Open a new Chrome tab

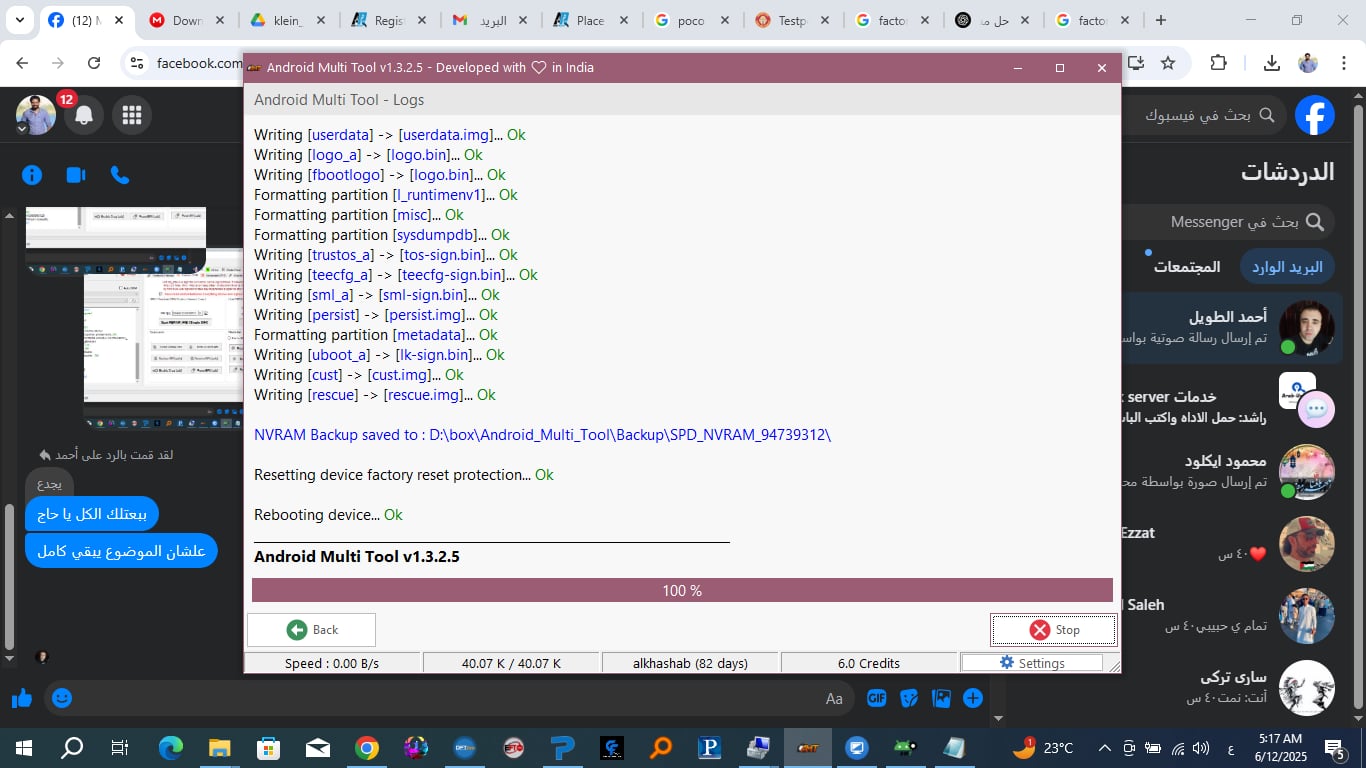click(x=1161, y=20)
